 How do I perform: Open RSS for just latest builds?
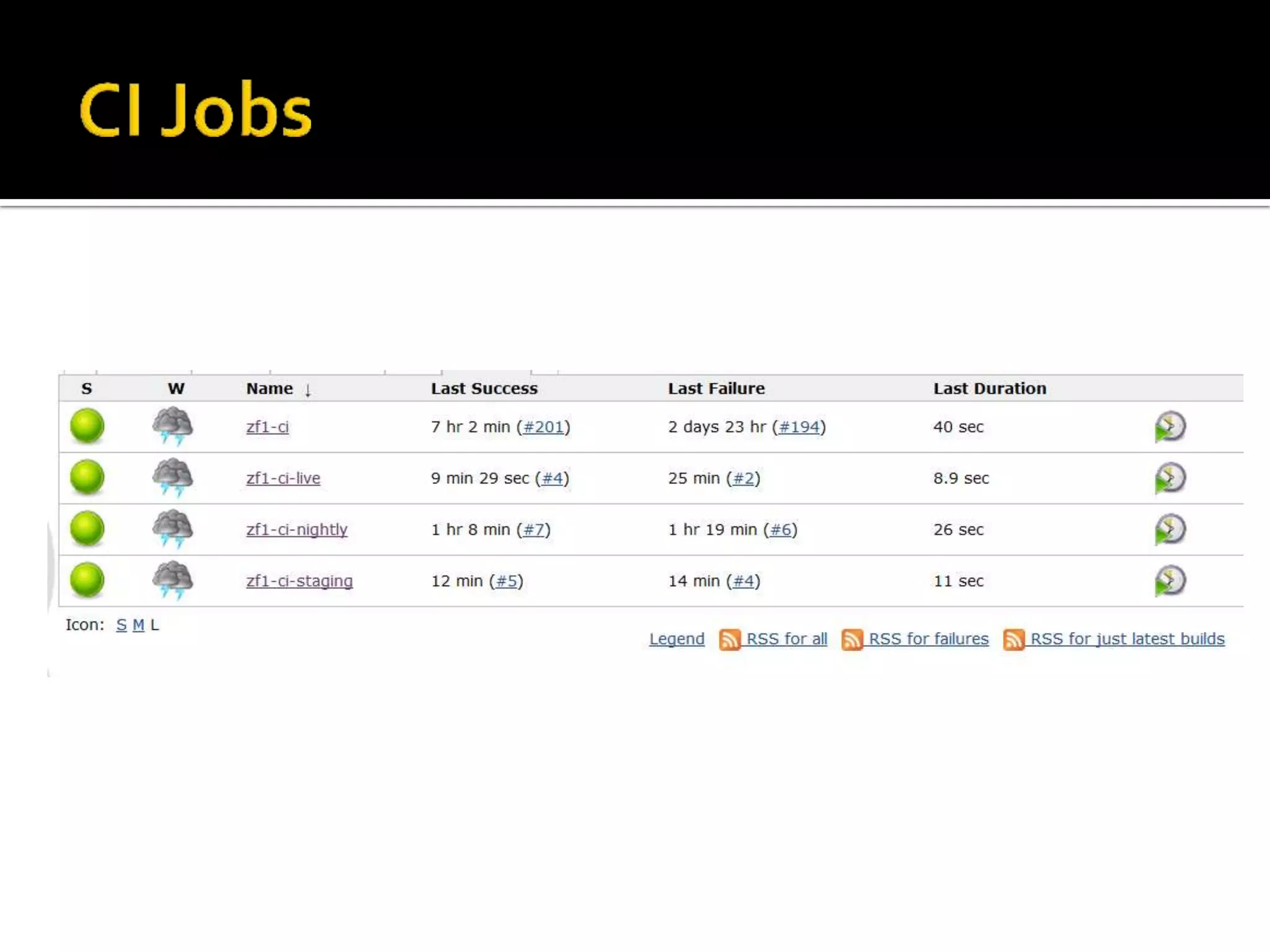1126,639
